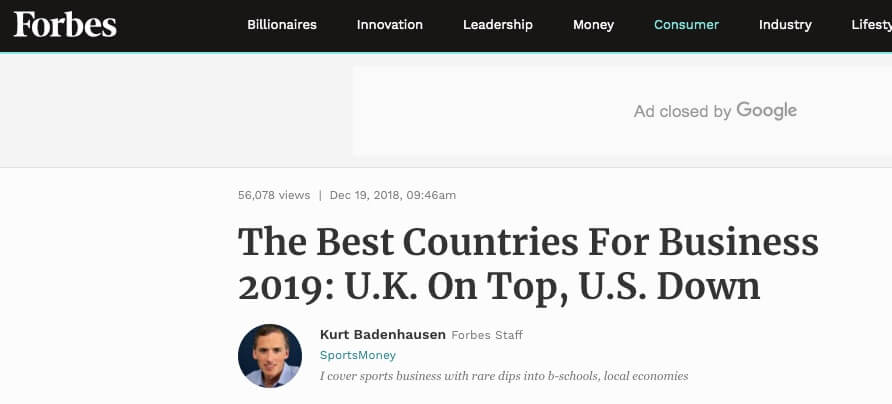Image resolution: width=892 pixels, height=404 pixels.
Task: Click the Forbes logo in the header
Action: point(65,25)
